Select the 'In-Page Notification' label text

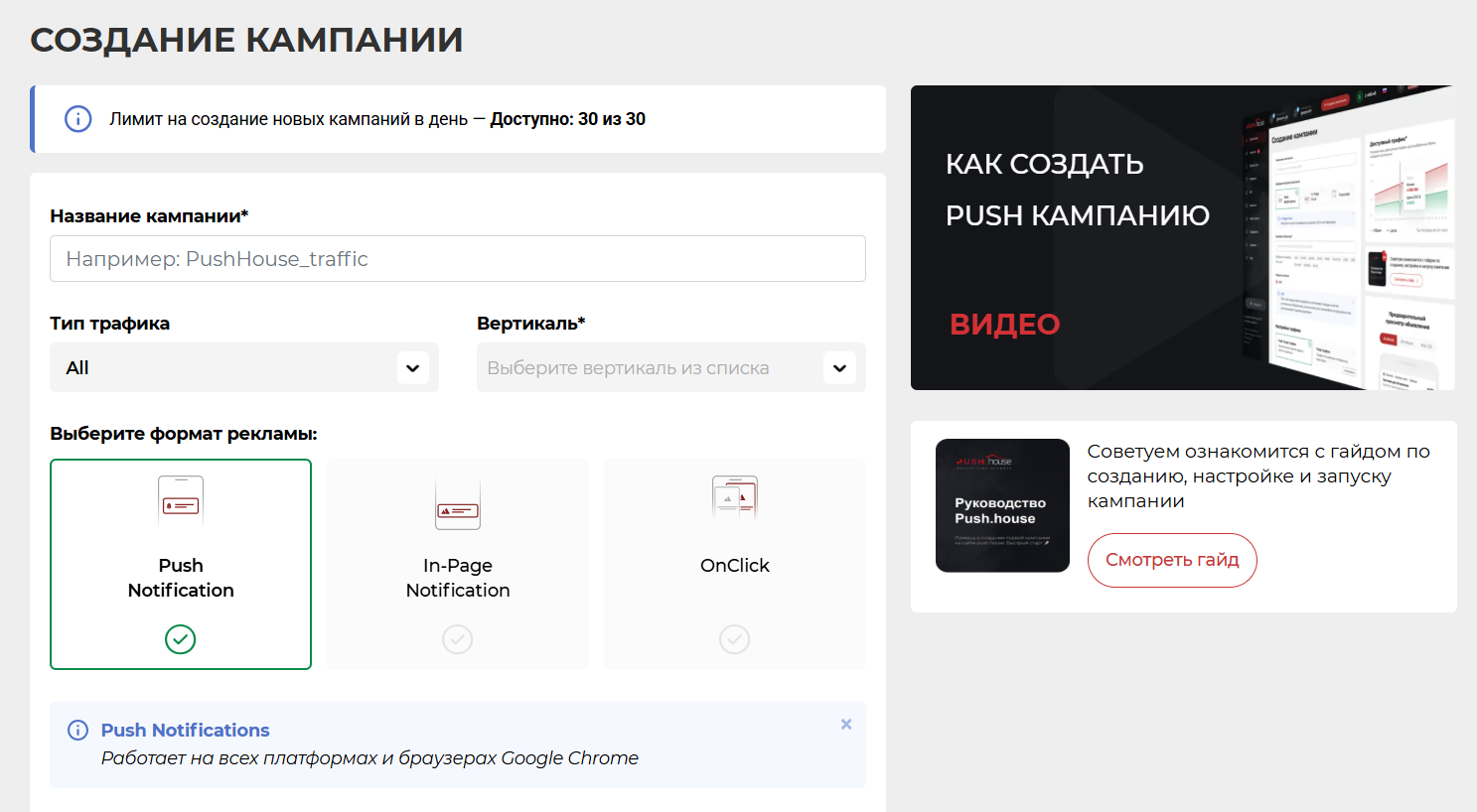click(x=458, y=578)
